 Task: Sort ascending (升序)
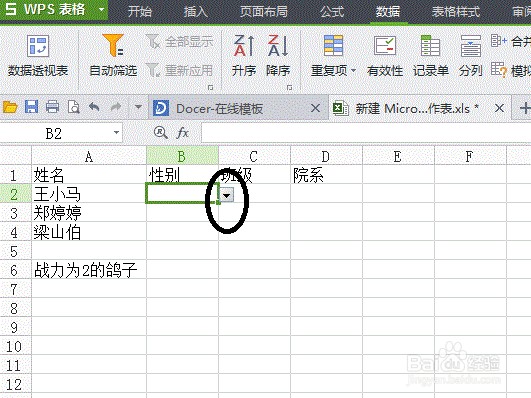point(244,56)
